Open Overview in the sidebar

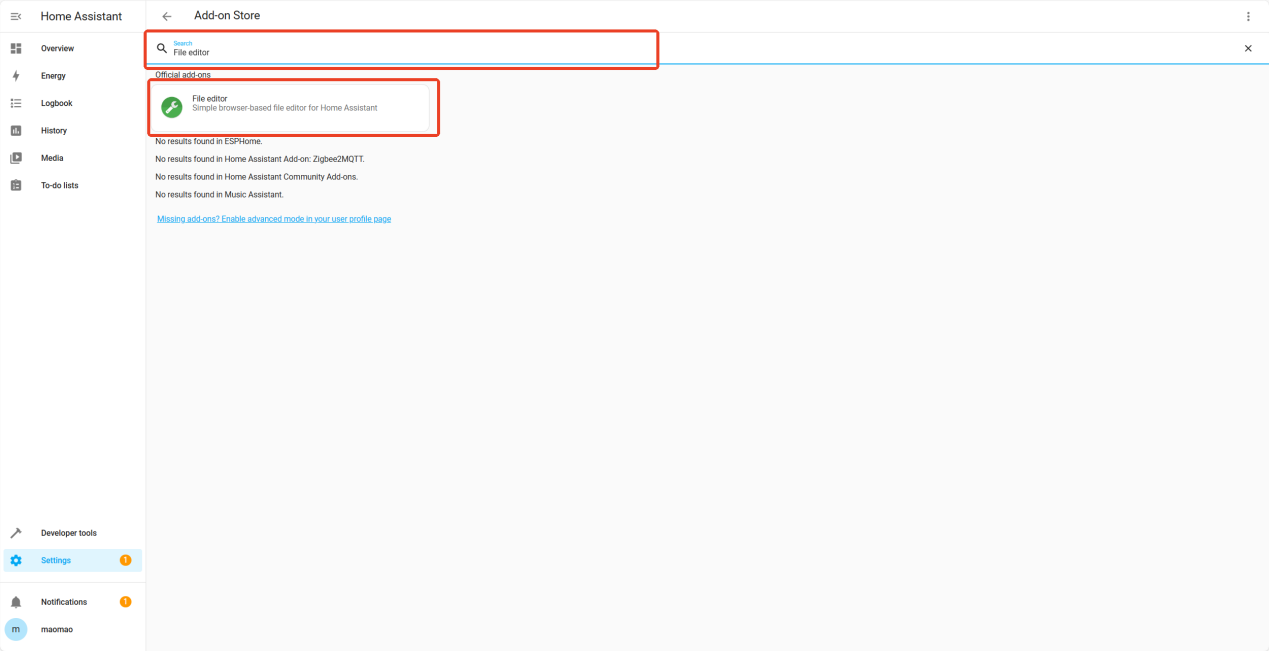point(73,48)
